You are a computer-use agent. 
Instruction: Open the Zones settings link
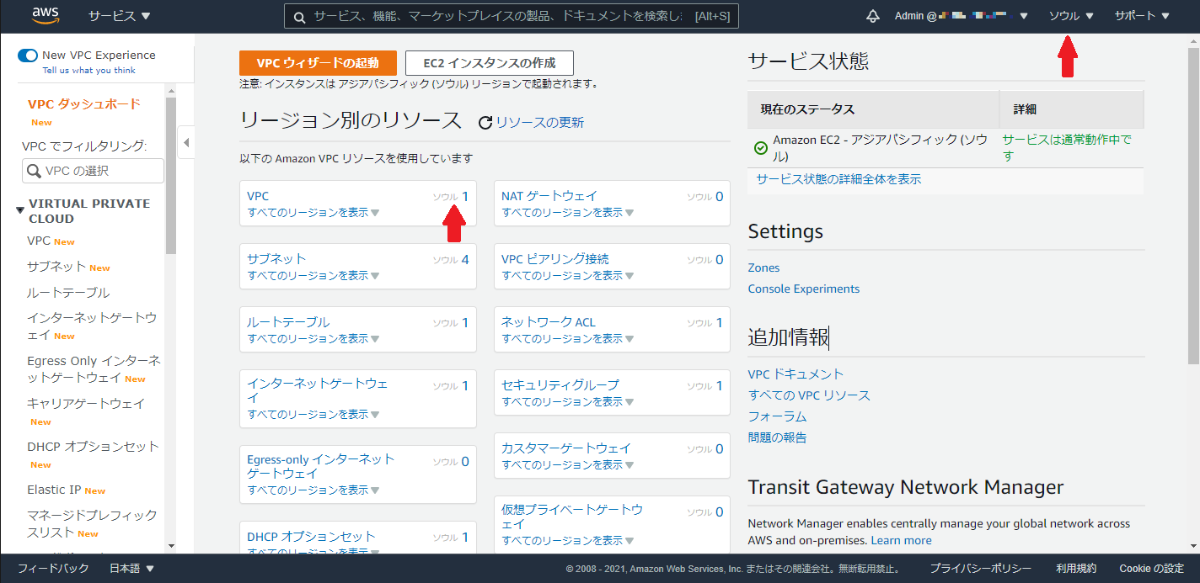[764, 268]
